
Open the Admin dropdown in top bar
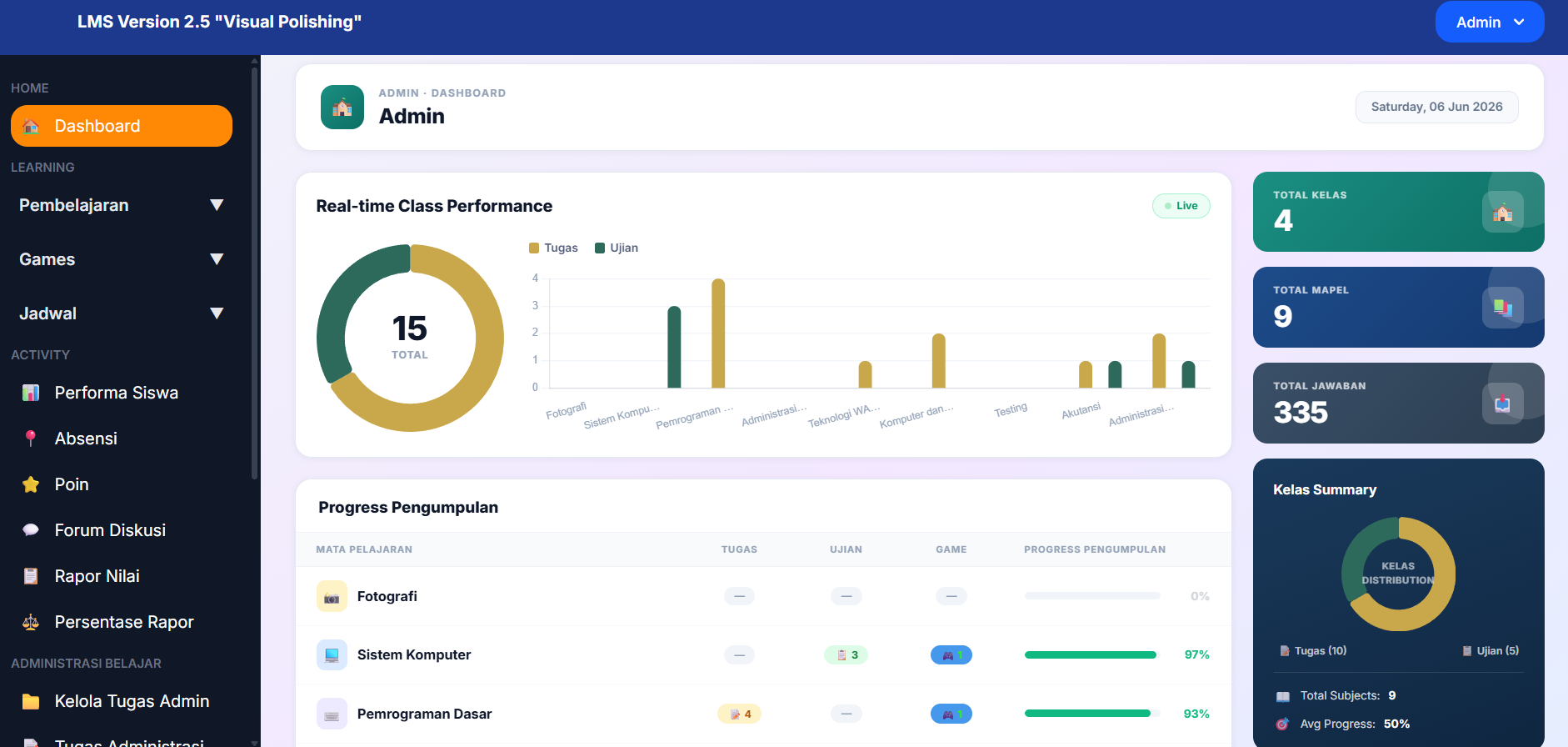click(1490, 23)
